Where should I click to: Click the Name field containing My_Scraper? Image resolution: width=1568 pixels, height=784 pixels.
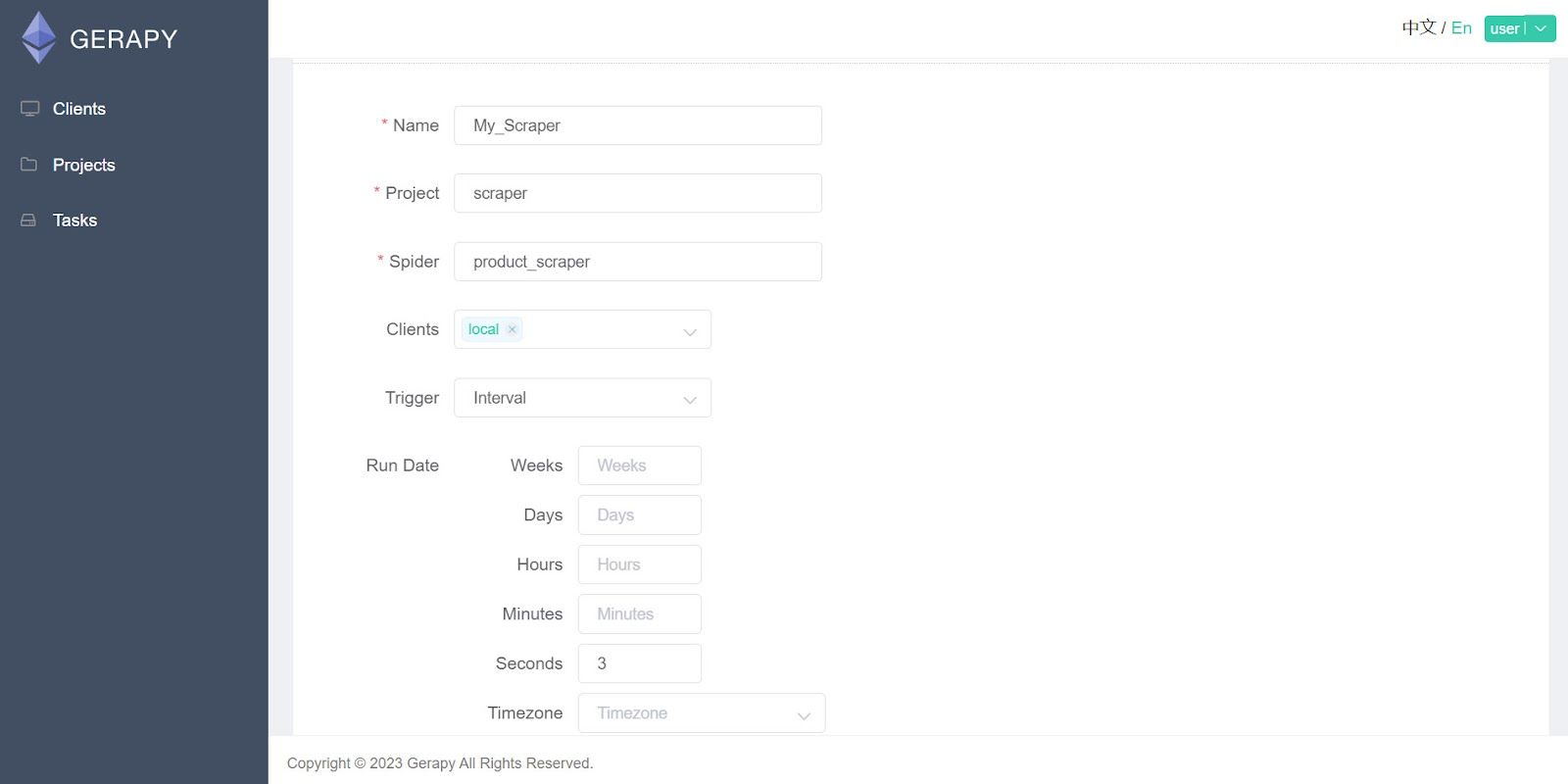point(638,125)
